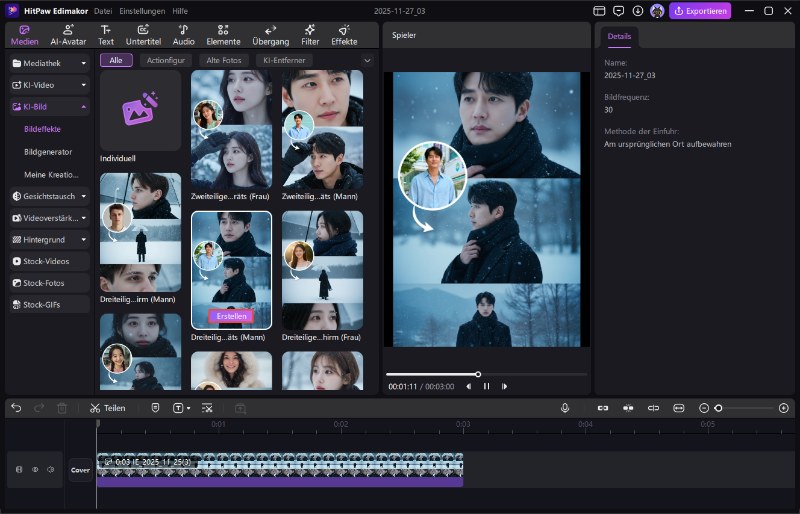Click the microphone voiceover icon
This screenshot has height=514, width=800.
[565, 408]
